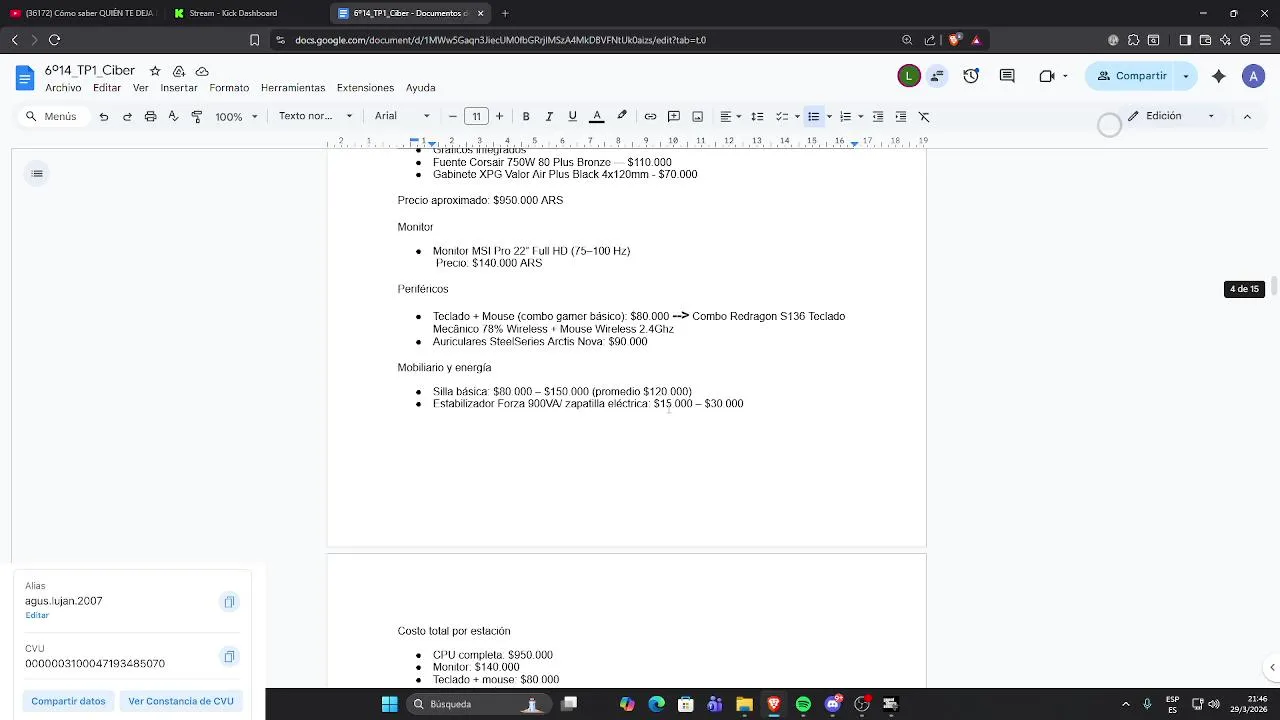Toggle italic formatting
Viewport: 1280px width, 720px height.
coord(549,117)
